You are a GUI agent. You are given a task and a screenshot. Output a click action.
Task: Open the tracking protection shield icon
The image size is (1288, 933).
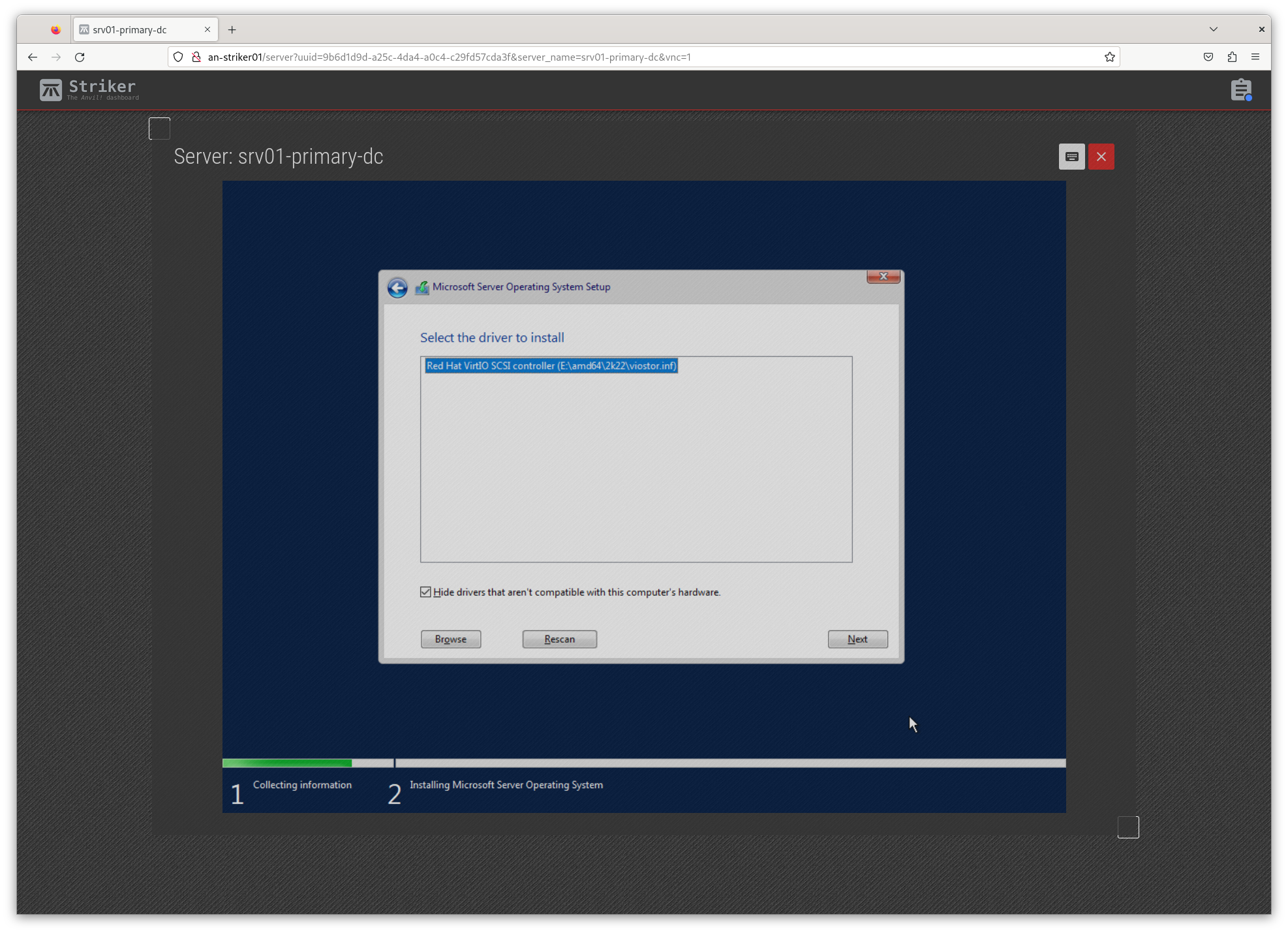click(178, 57)
